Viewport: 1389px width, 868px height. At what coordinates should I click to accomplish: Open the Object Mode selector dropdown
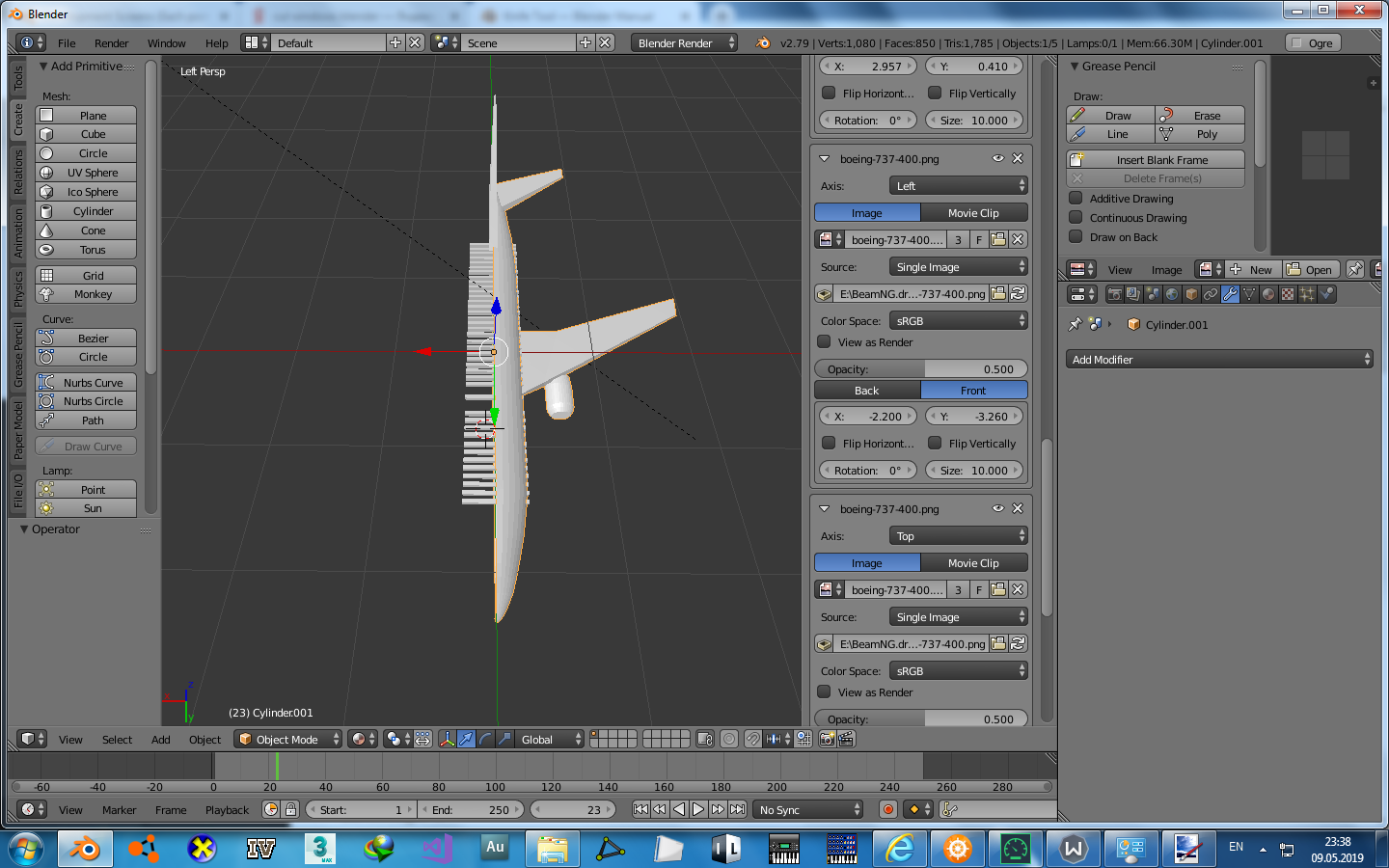coord(288,739)
